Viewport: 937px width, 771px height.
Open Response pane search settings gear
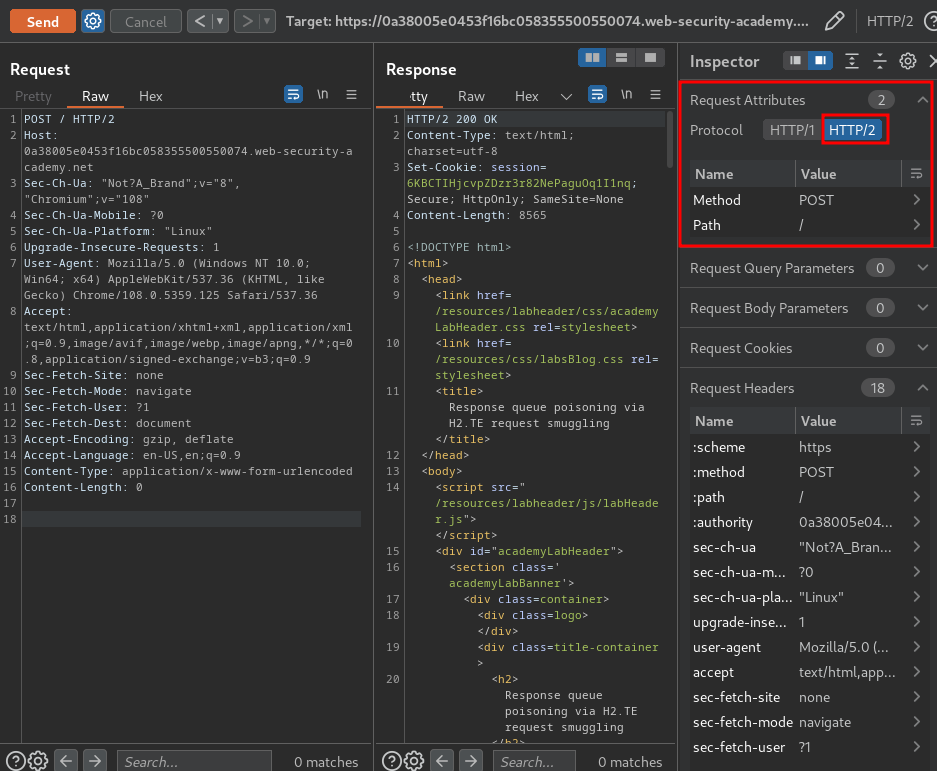[x=414, y=761]
